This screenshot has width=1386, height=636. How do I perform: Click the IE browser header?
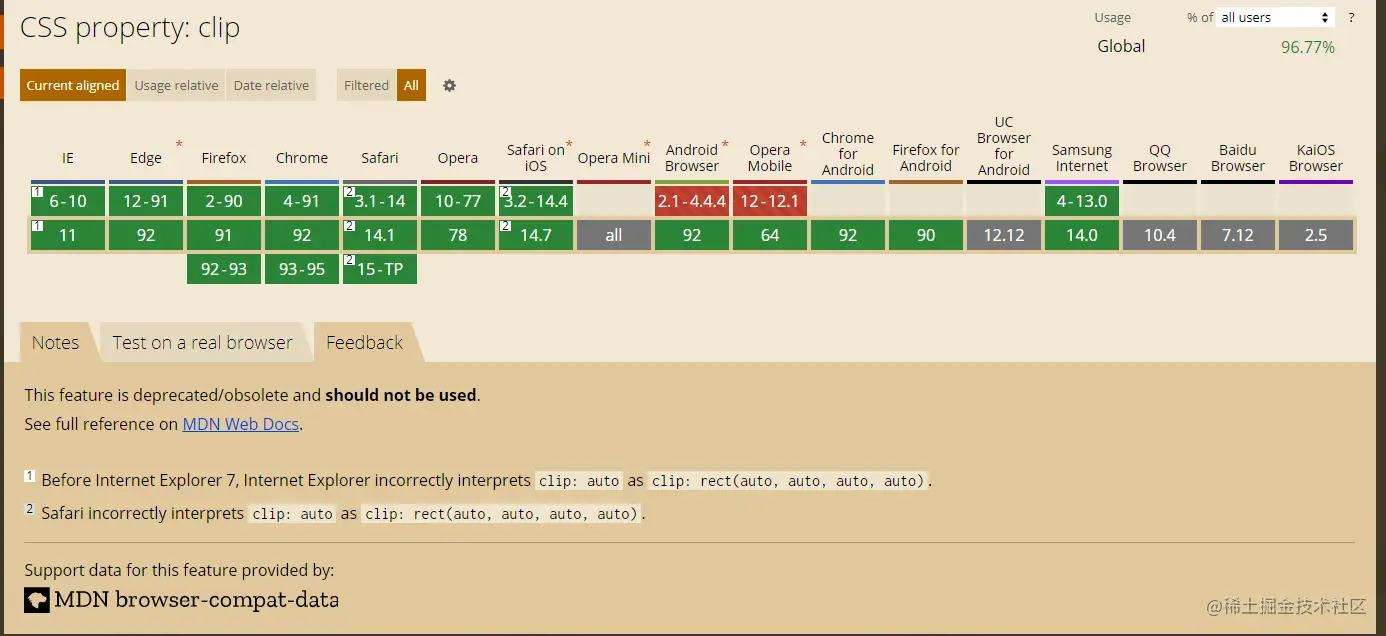[68, 158]
